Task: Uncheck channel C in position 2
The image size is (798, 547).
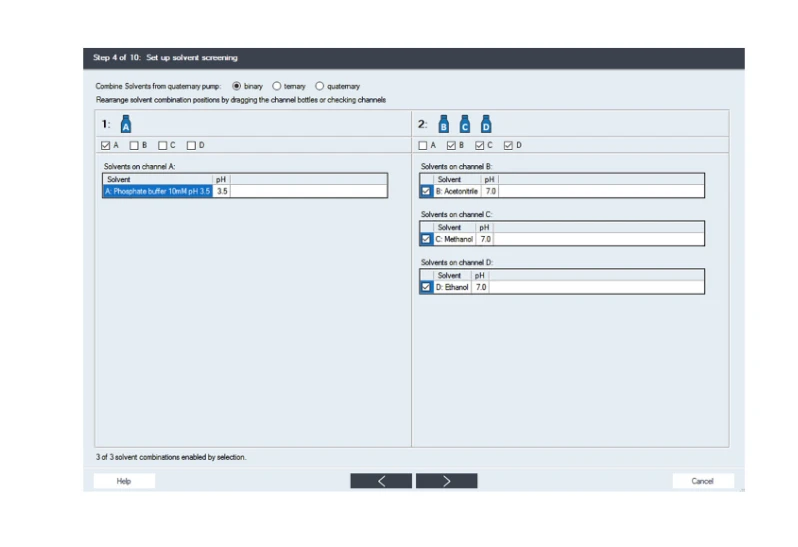Action: pyautogui.click(x=479, y=146)
